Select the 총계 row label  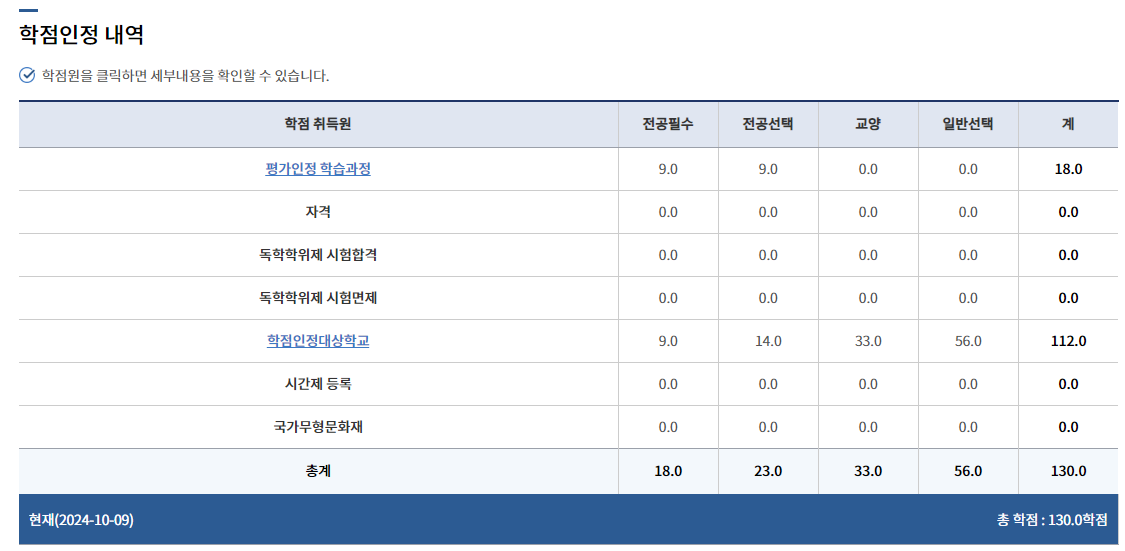318,471
